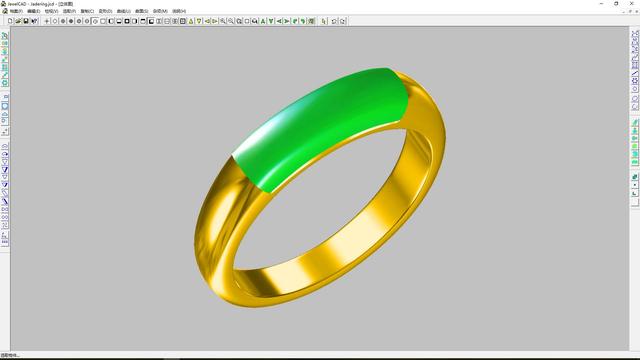Click the crosshair plus icon in the toolbar

click(x=47, y=21)
